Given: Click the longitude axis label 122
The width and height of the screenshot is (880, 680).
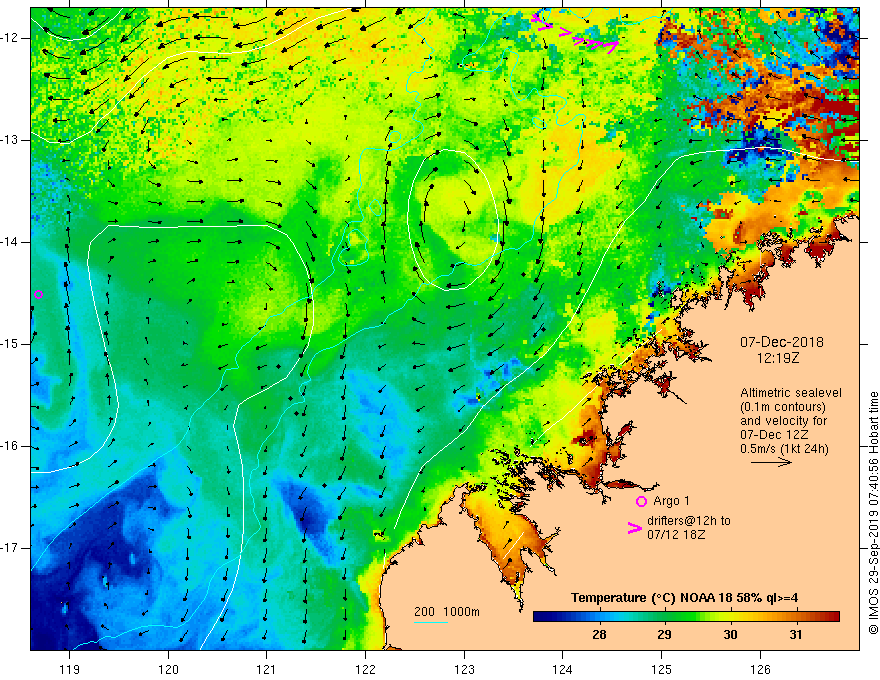Looking at the screenshot, I should pyautogui.click(x=365, y=669).
